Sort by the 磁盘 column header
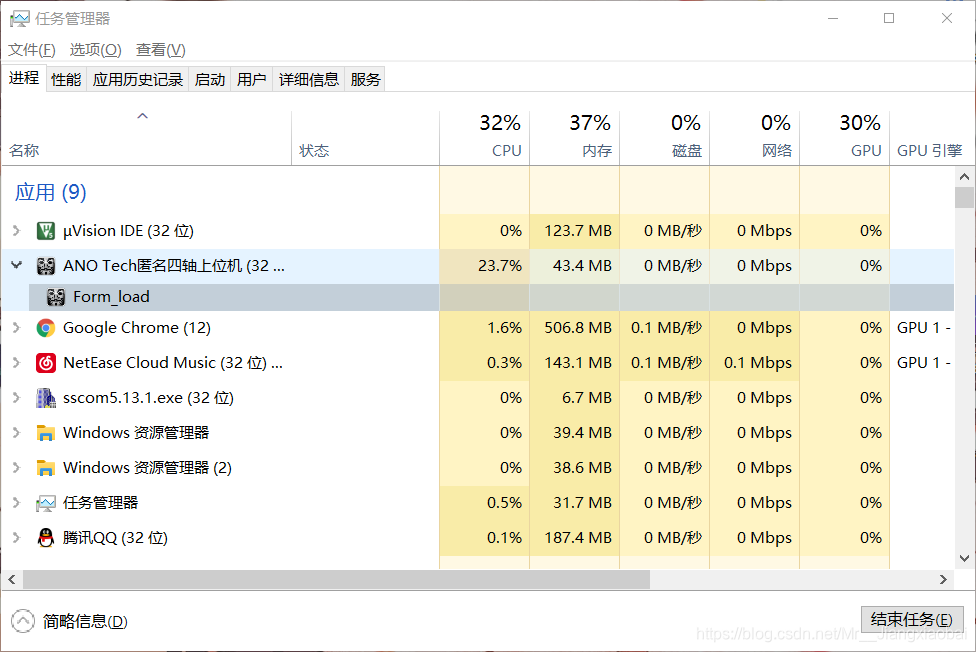 (x=665, y=138)
